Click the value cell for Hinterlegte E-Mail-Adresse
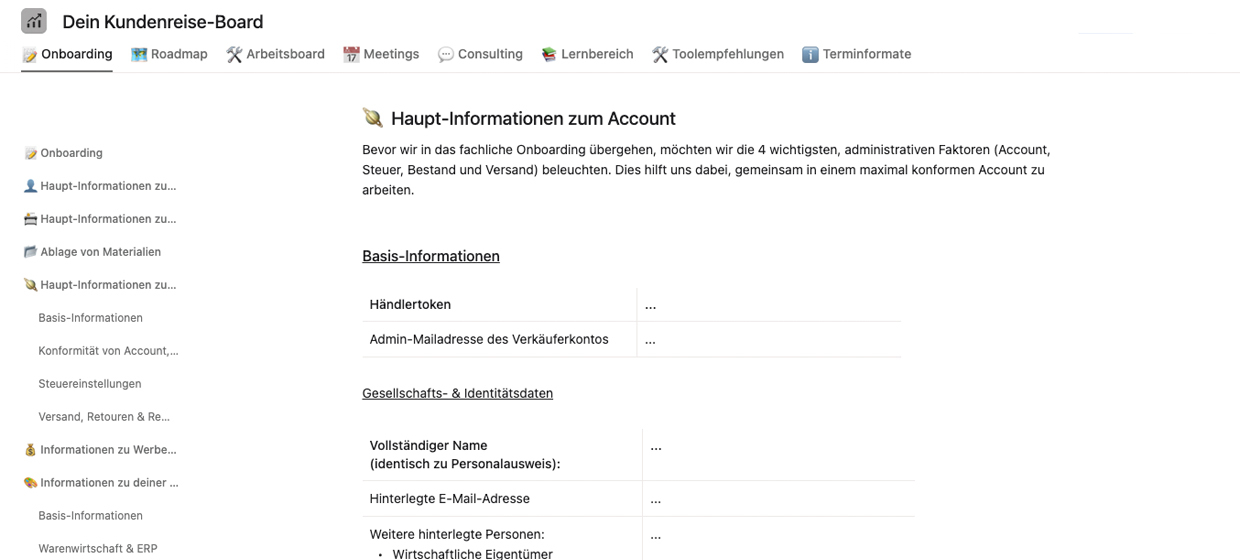 pos(778,499)
